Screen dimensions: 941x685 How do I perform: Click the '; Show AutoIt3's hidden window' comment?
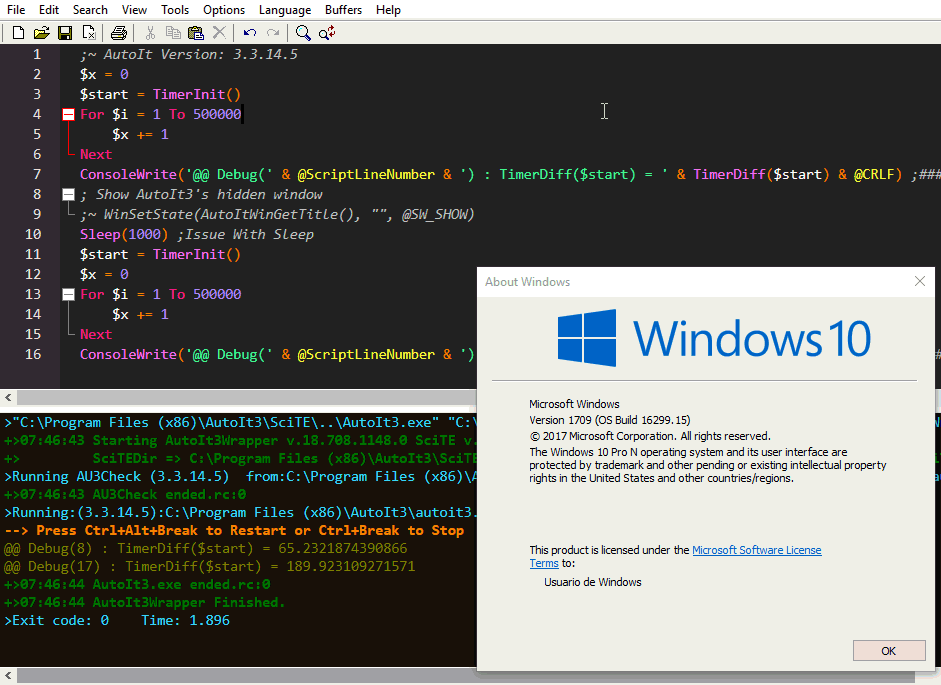(202, 194)
